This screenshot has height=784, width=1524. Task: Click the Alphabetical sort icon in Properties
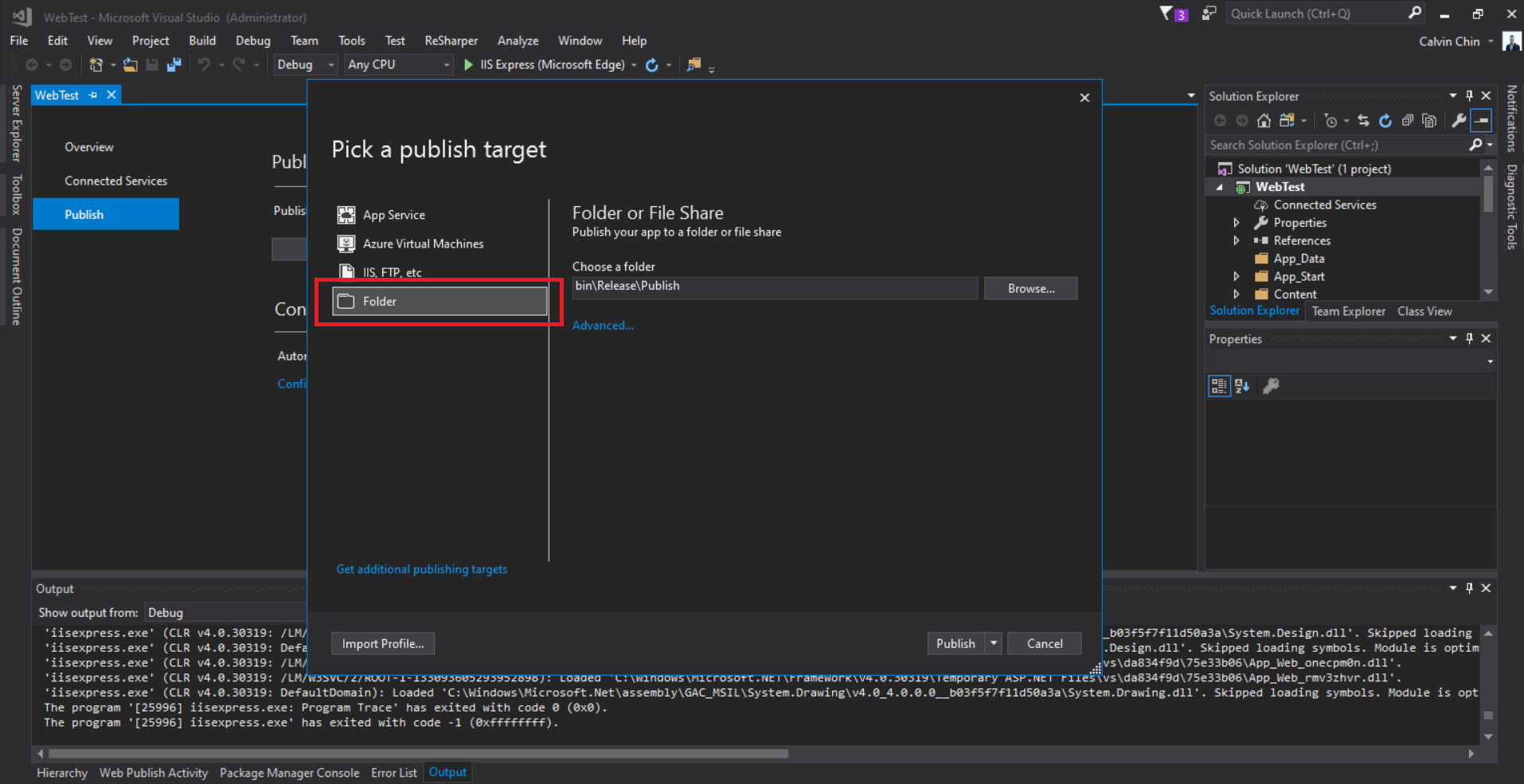pos(1242,386)
